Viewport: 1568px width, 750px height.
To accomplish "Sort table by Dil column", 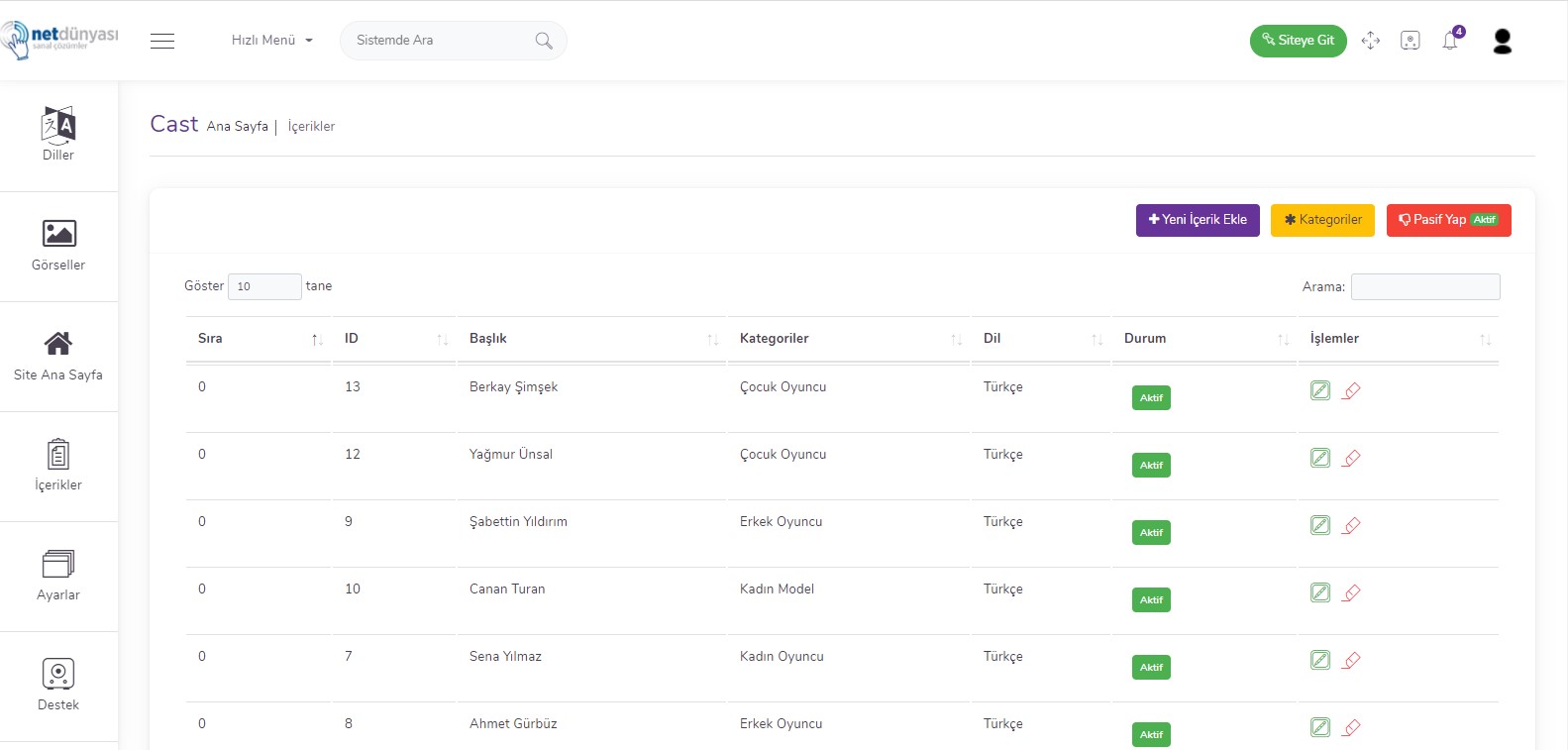I will [x=1041, y=339].
